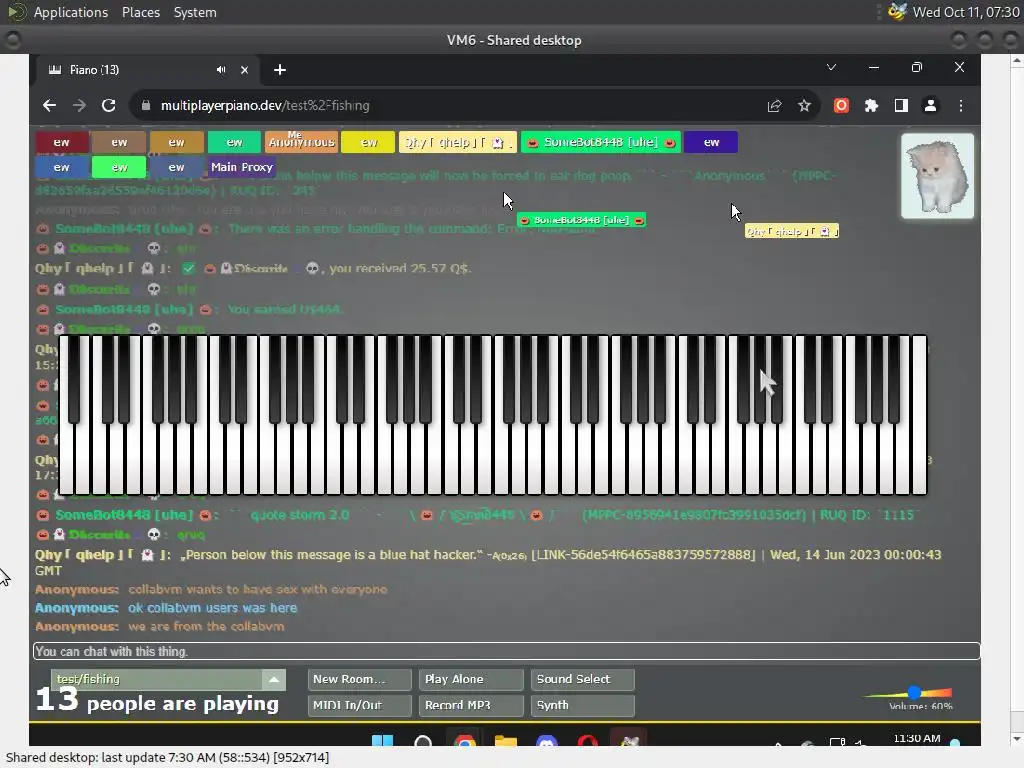1024x768 pixels.
Task: Click the chat message input field
Action: tap(506, 651)
